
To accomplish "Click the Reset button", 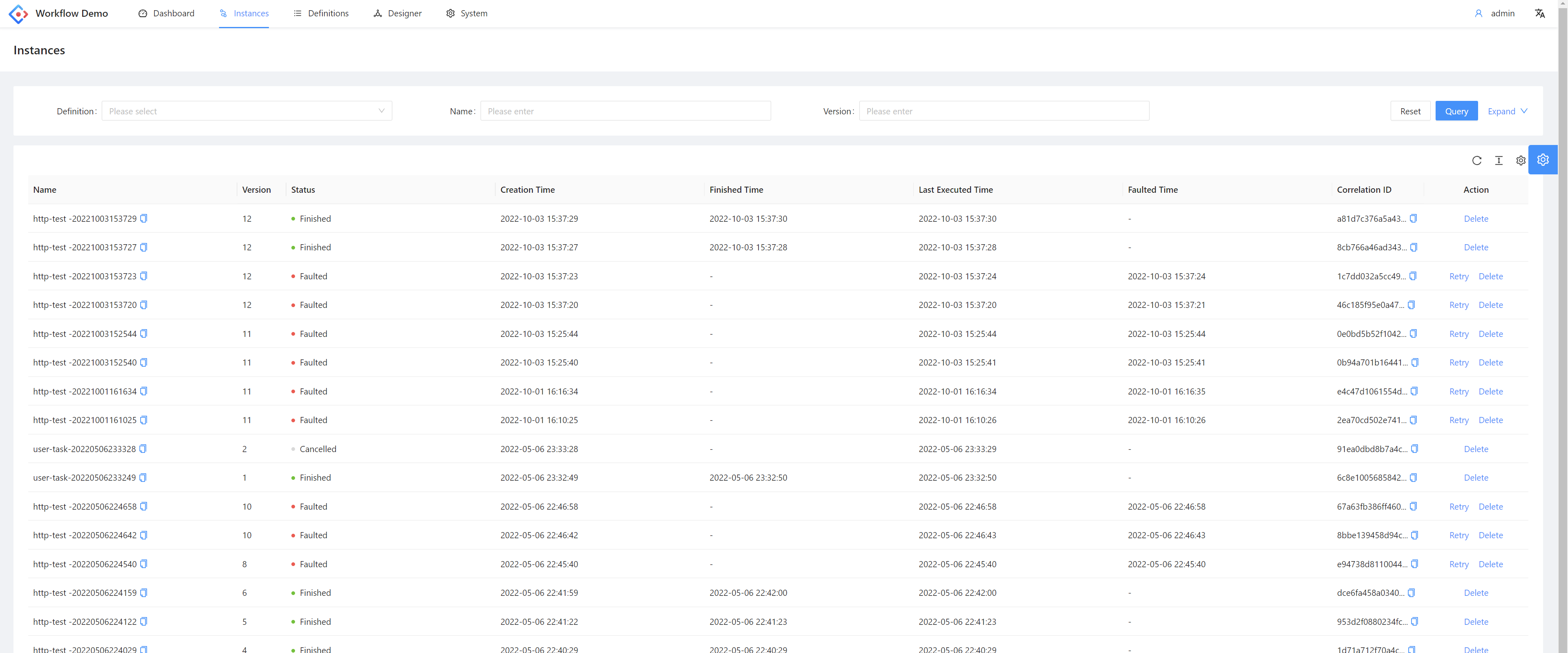I will [x=1410, y=111].
